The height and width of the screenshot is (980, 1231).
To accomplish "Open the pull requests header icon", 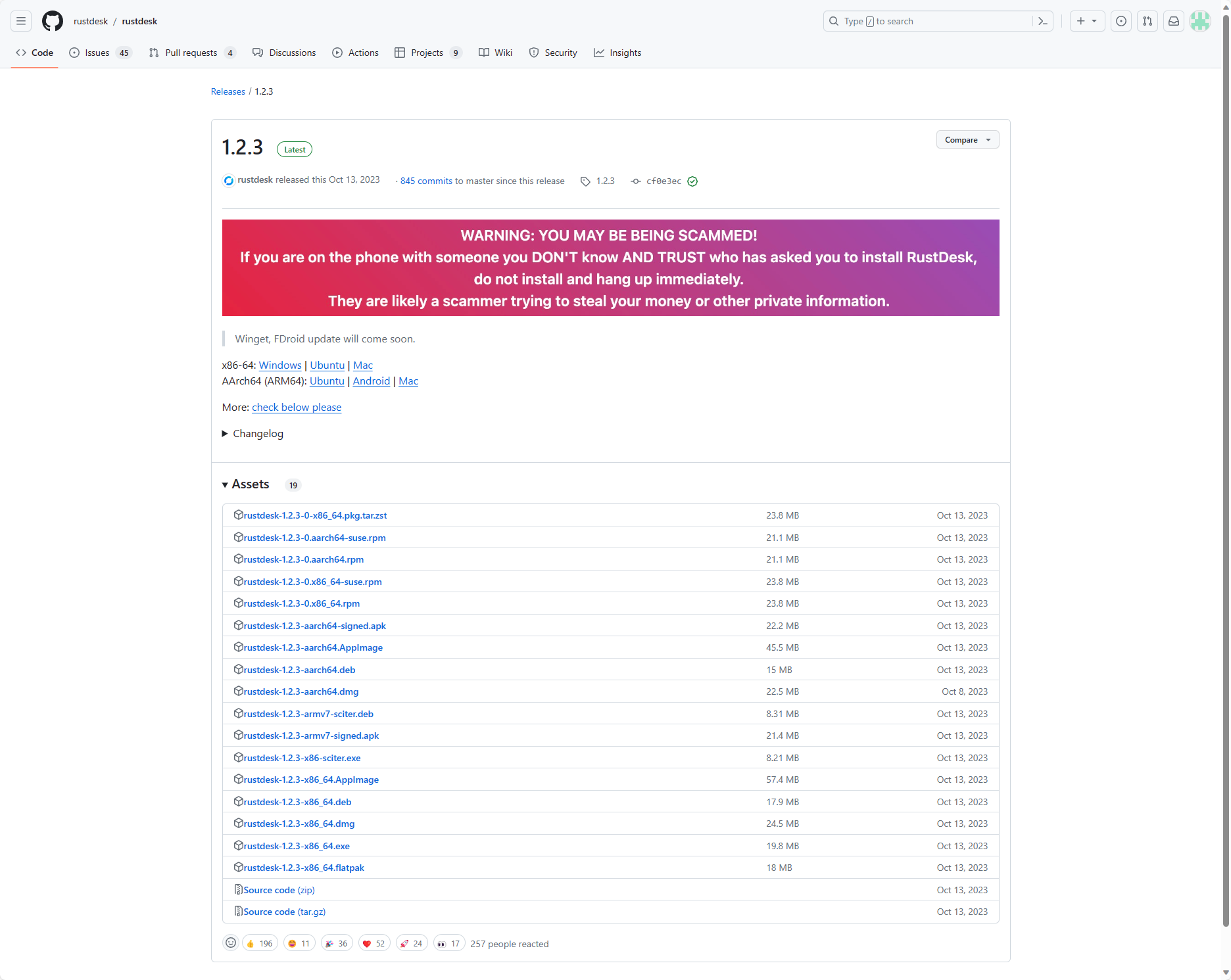I will point(1147,21).
